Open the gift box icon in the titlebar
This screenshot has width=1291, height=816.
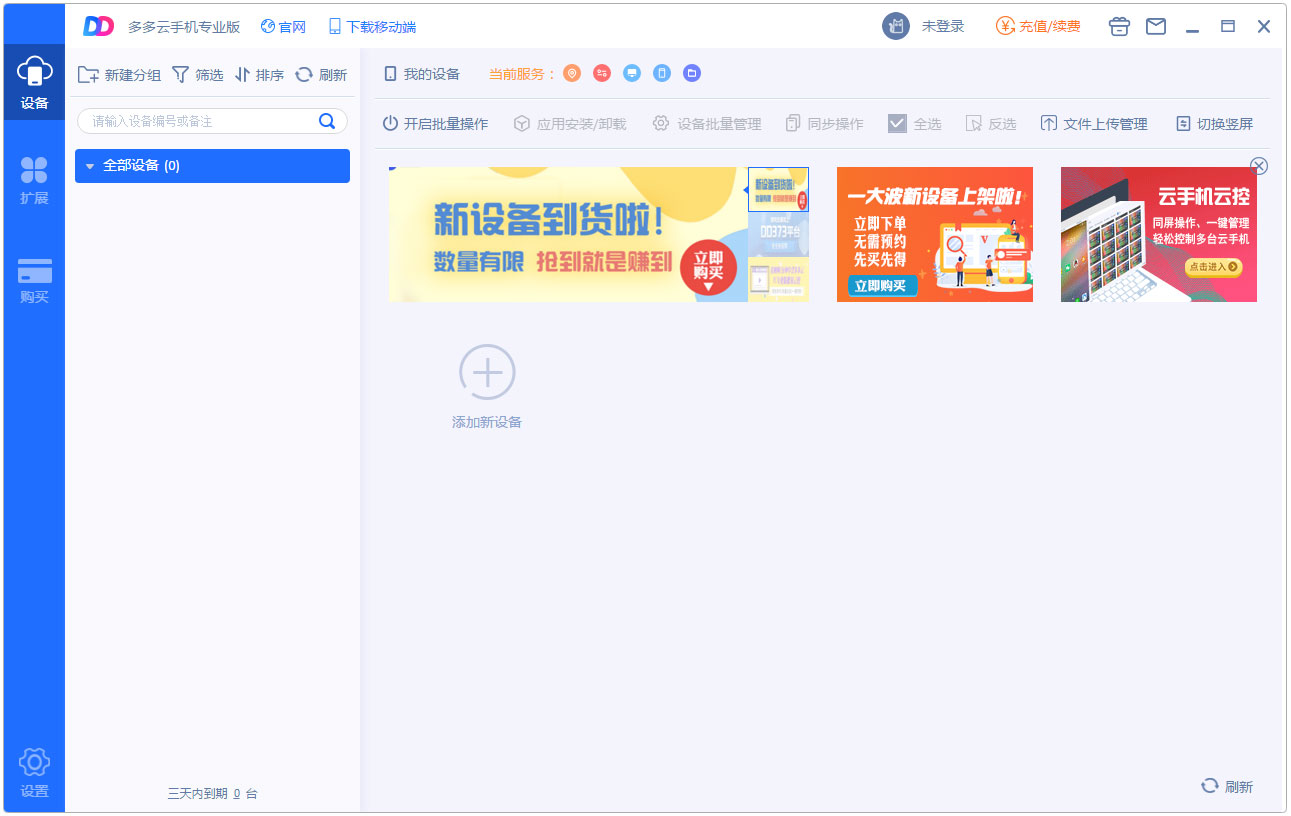1119,26
